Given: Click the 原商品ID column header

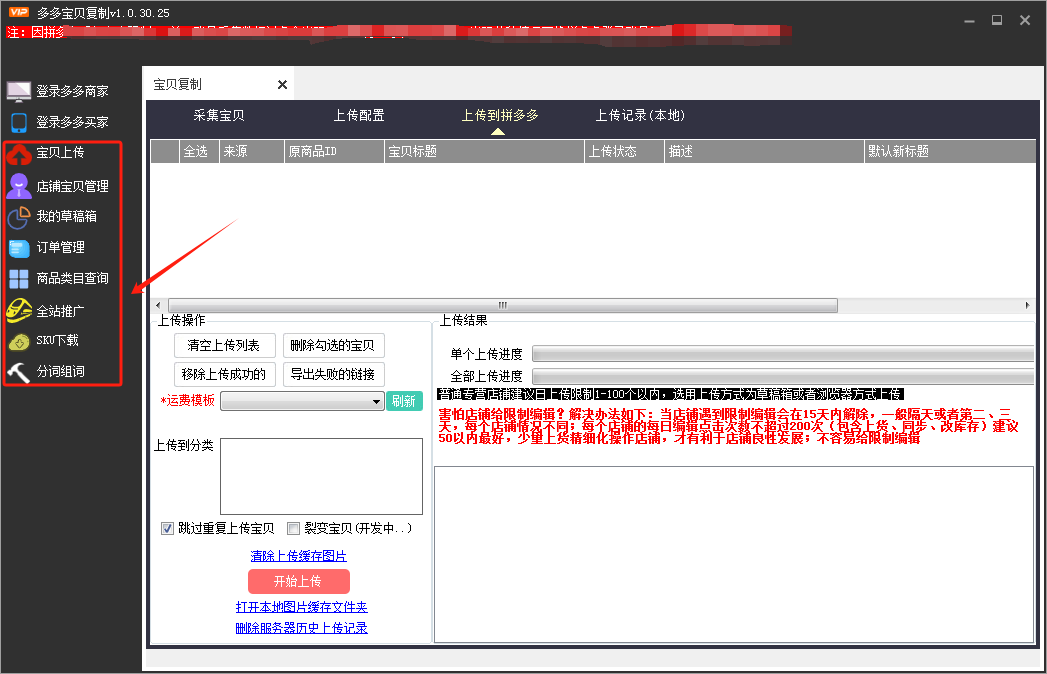Looking at the screenshot, I should pos(335,152).
